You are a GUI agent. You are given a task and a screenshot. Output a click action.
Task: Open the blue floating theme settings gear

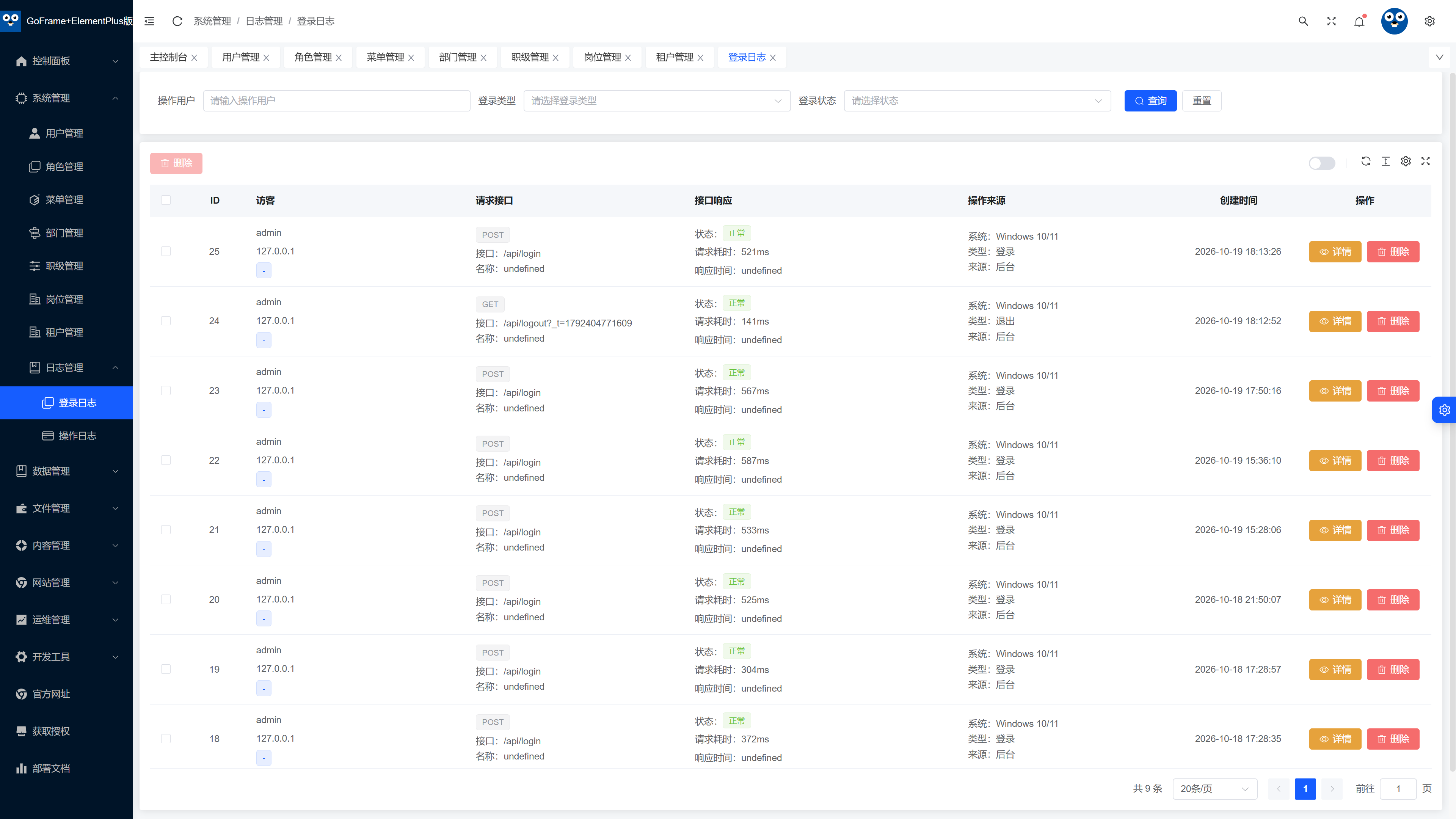[x=1444, y=410]
